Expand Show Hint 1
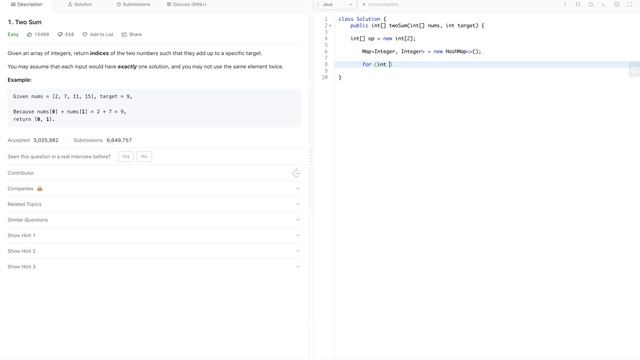Image resolution: width=640 pixels, height=360 pixels. tap(154, 236)
